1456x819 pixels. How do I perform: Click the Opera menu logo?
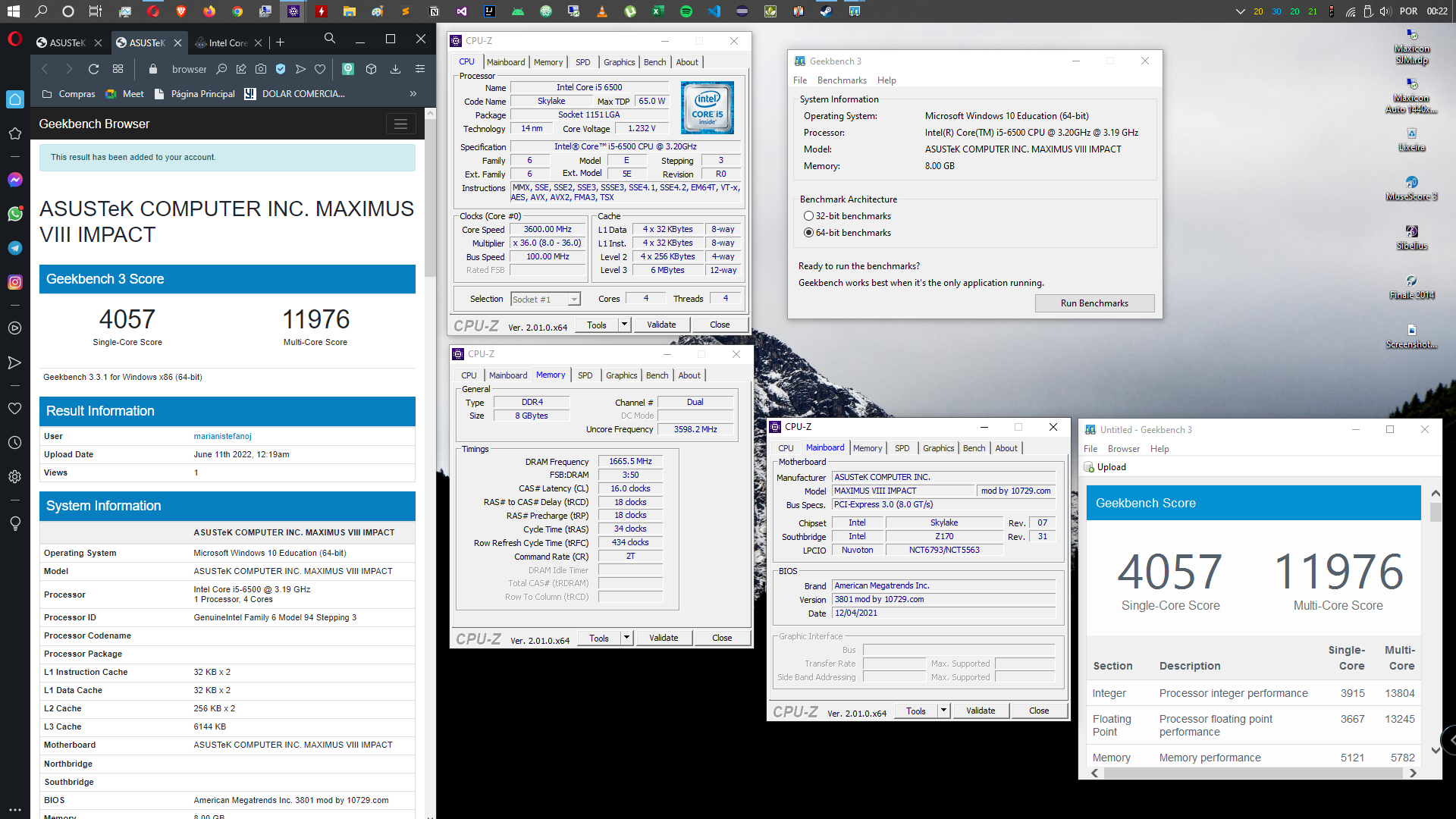[14, 39]
